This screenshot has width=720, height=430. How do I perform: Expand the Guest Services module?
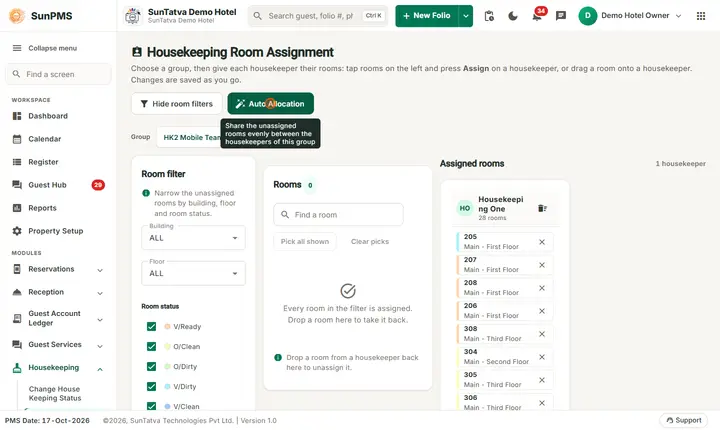pyautogui.click(x=100, y=345)
